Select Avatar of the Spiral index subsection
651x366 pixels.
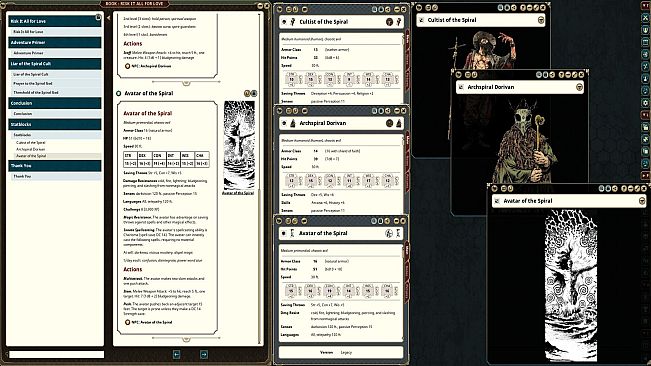pos(58,156)
